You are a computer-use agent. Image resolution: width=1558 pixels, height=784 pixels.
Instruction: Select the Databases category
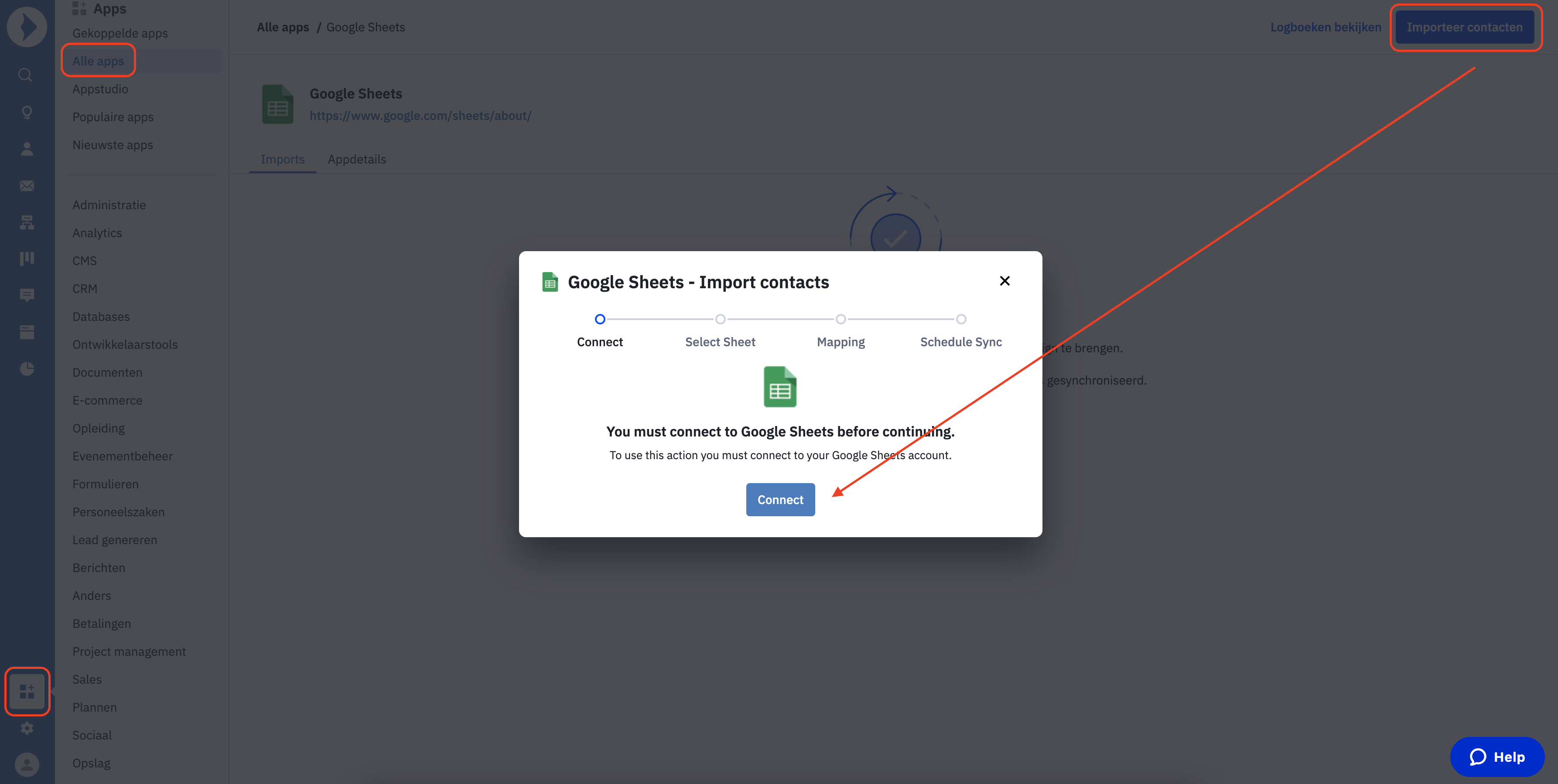101,316
